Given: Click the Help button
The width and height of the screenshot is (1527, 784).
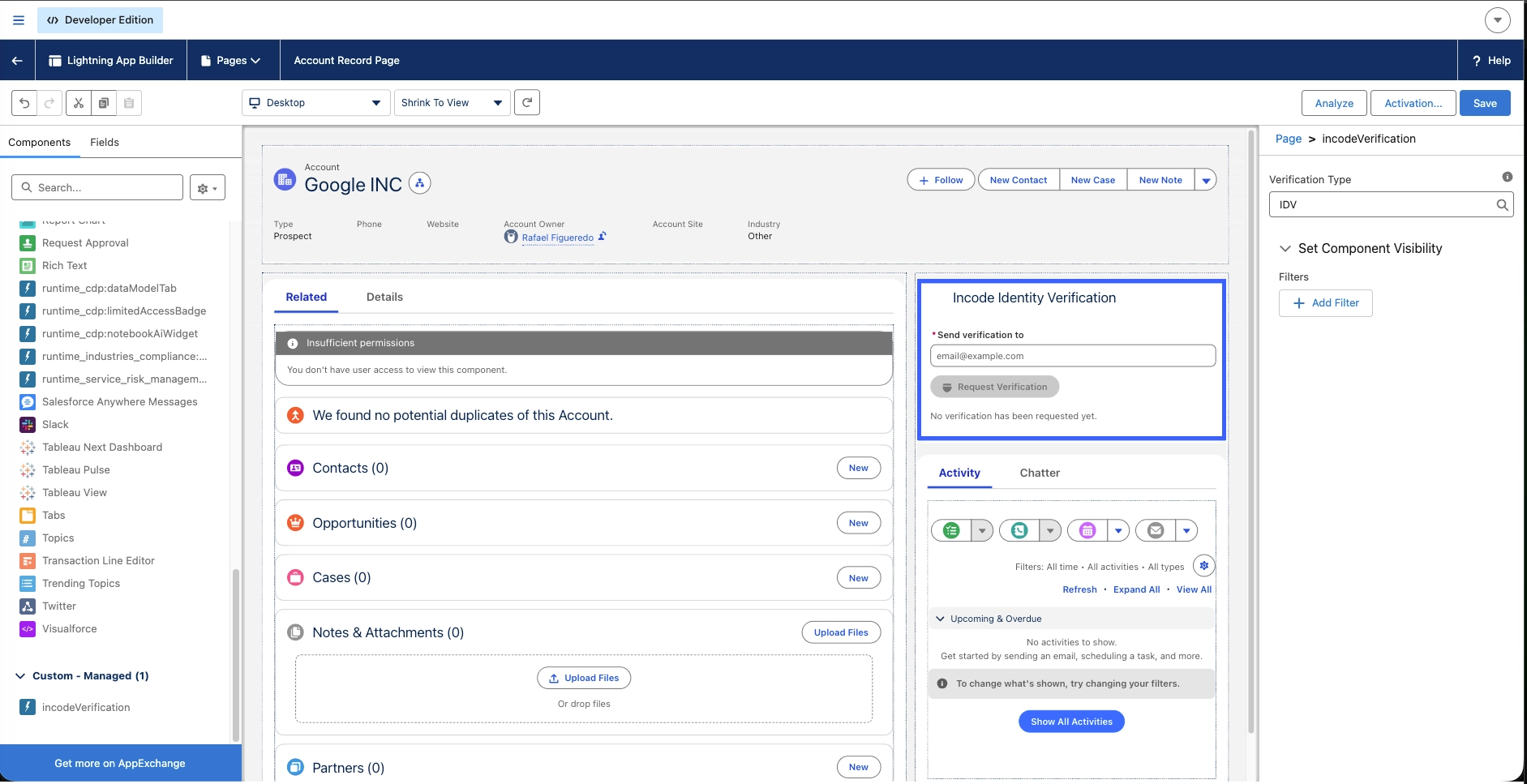Looking at the screenshot, I should [x=1491, y=60].
